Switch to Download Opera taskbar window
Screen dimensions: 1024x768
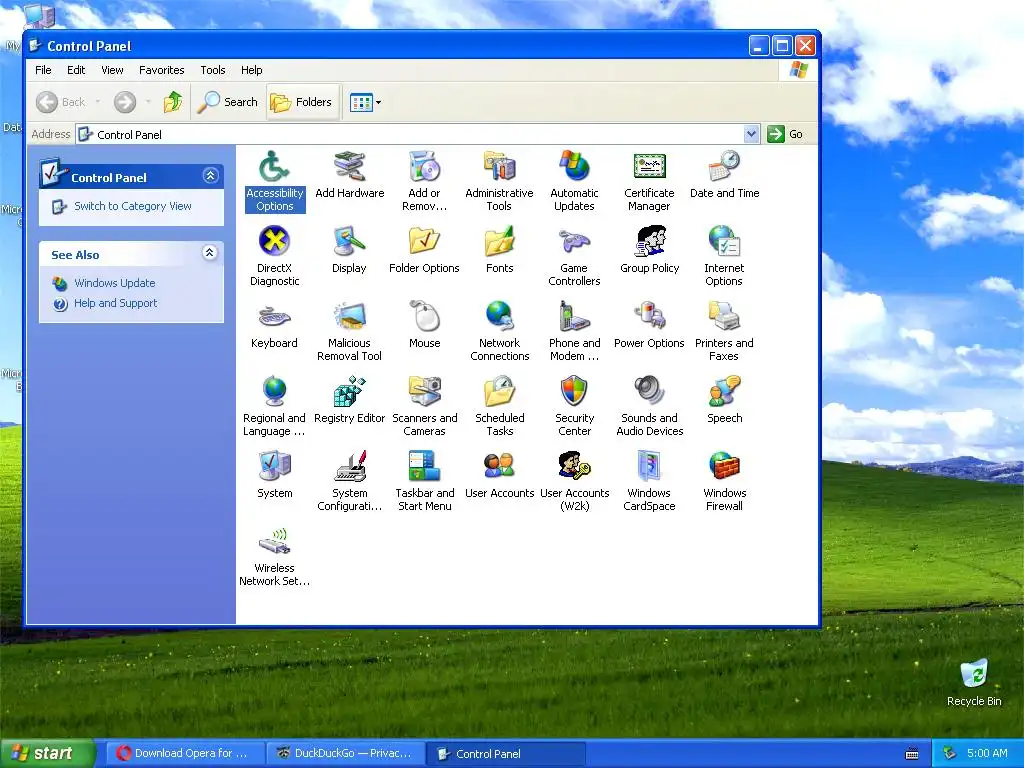click(x=184, y=753)
